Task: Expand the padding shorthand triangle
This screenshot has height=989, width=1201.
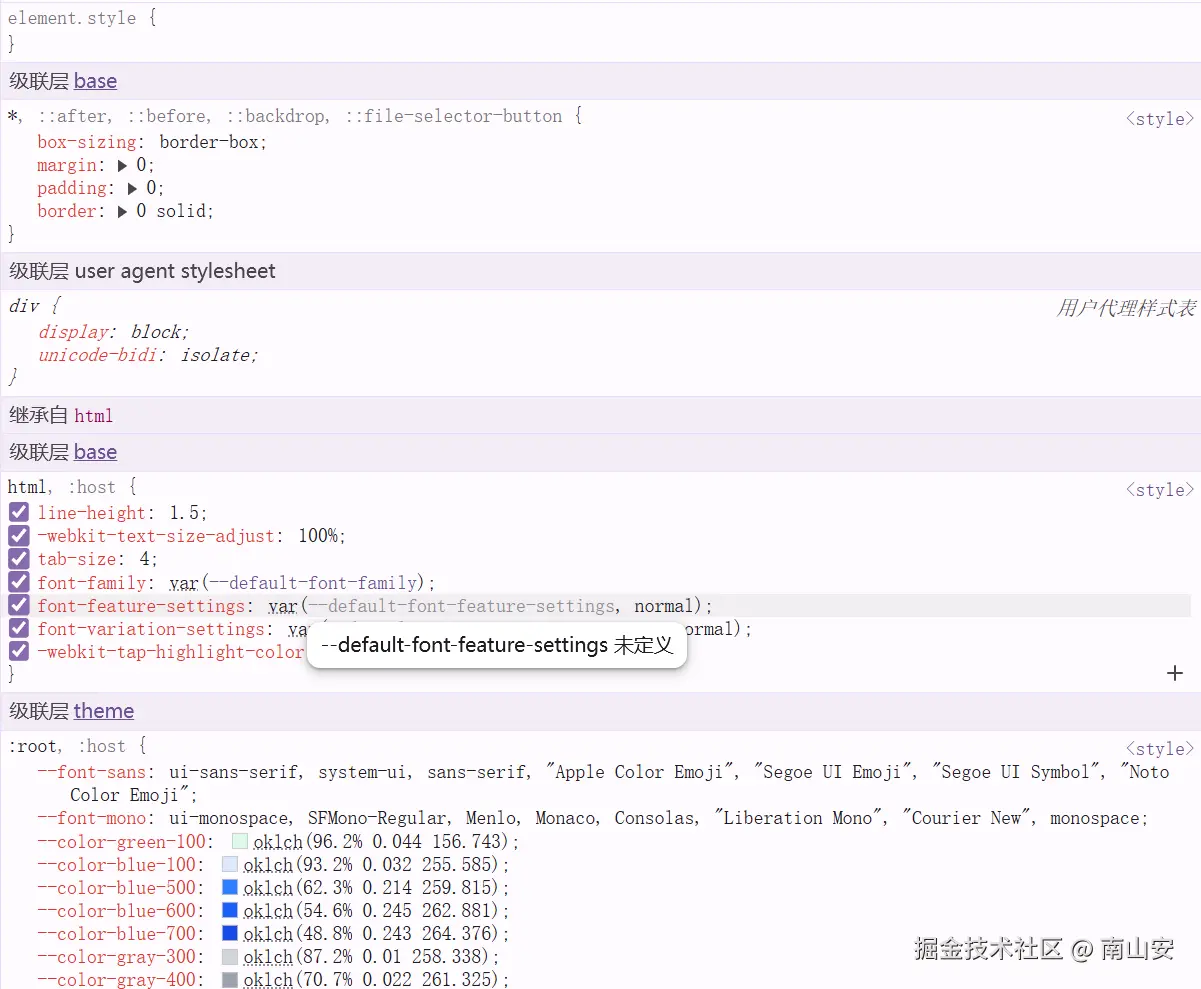Action: click(x=133, y=189)
